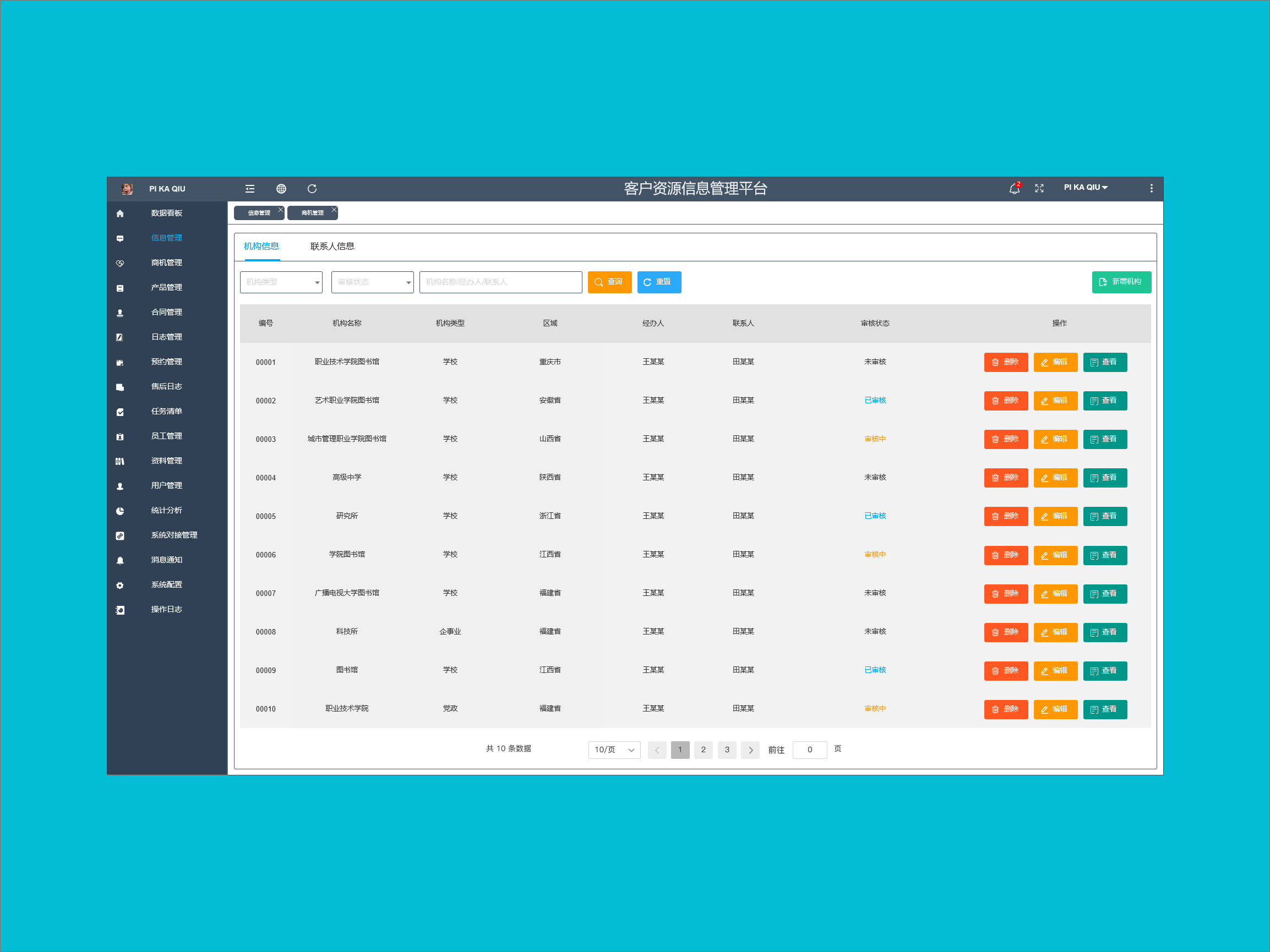The width and height of the screenshot is (1270, 952).
Task: Open 信息管理 in the sidebar
Action: point(166,238)
